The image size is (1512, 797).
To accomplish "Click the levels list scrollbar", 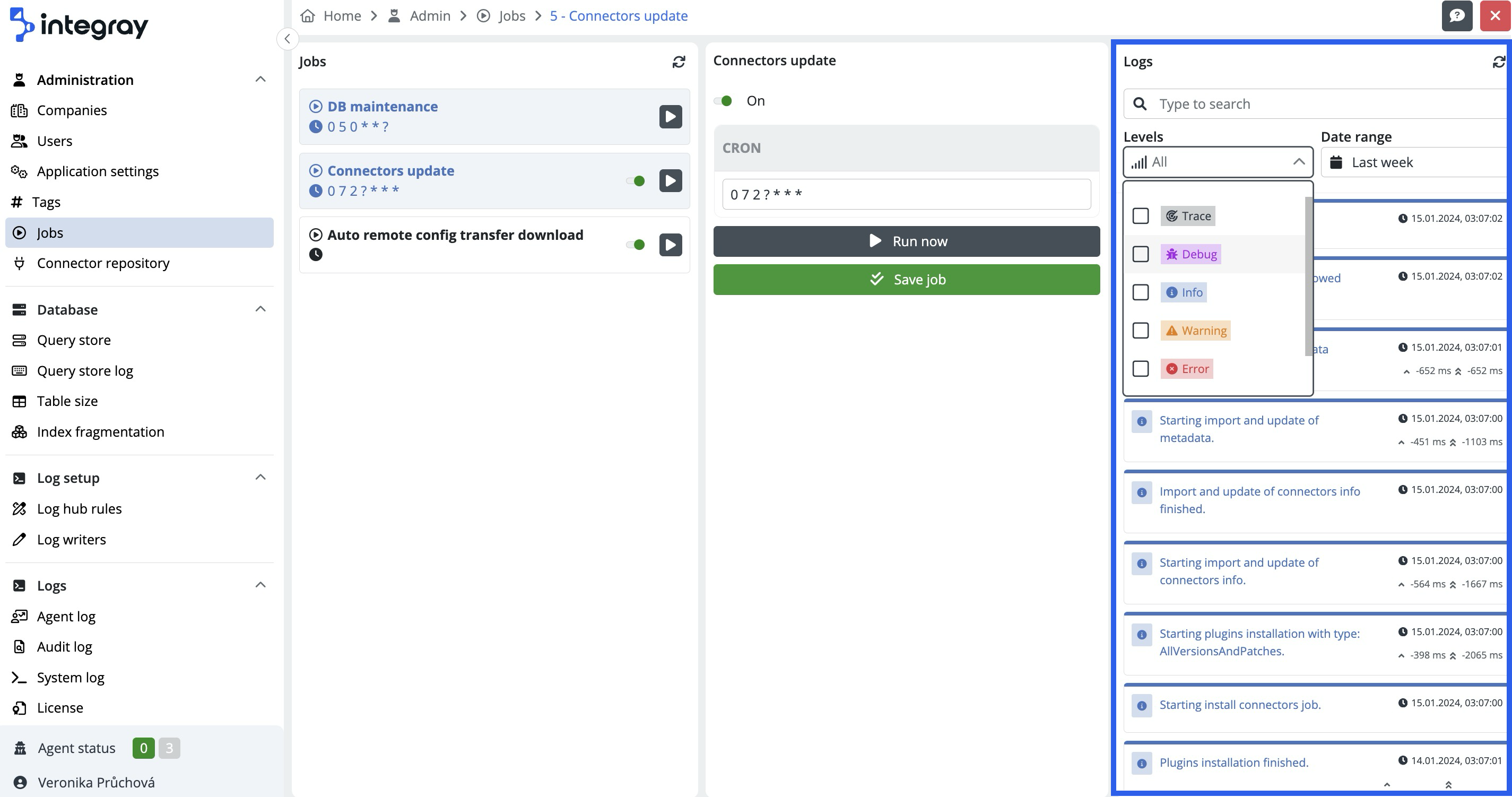I will [x=1308, y=276].
